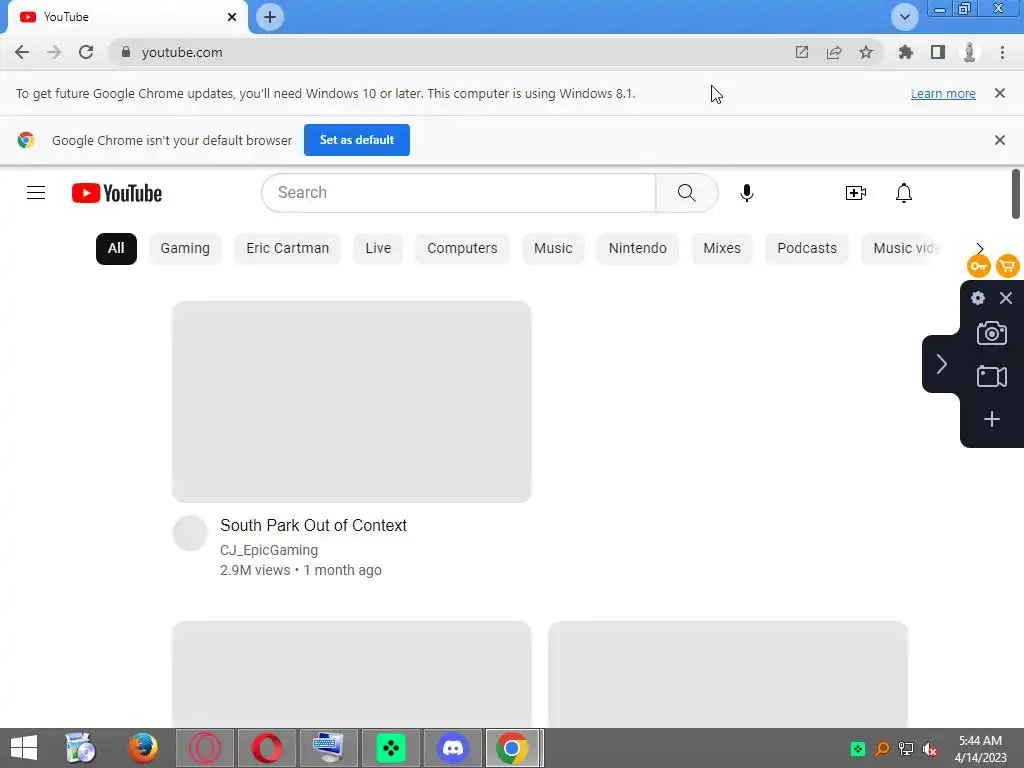This screenshot has height=768, width=1024.
Task: Select the Podcasts chip
Action: point(807,248)
